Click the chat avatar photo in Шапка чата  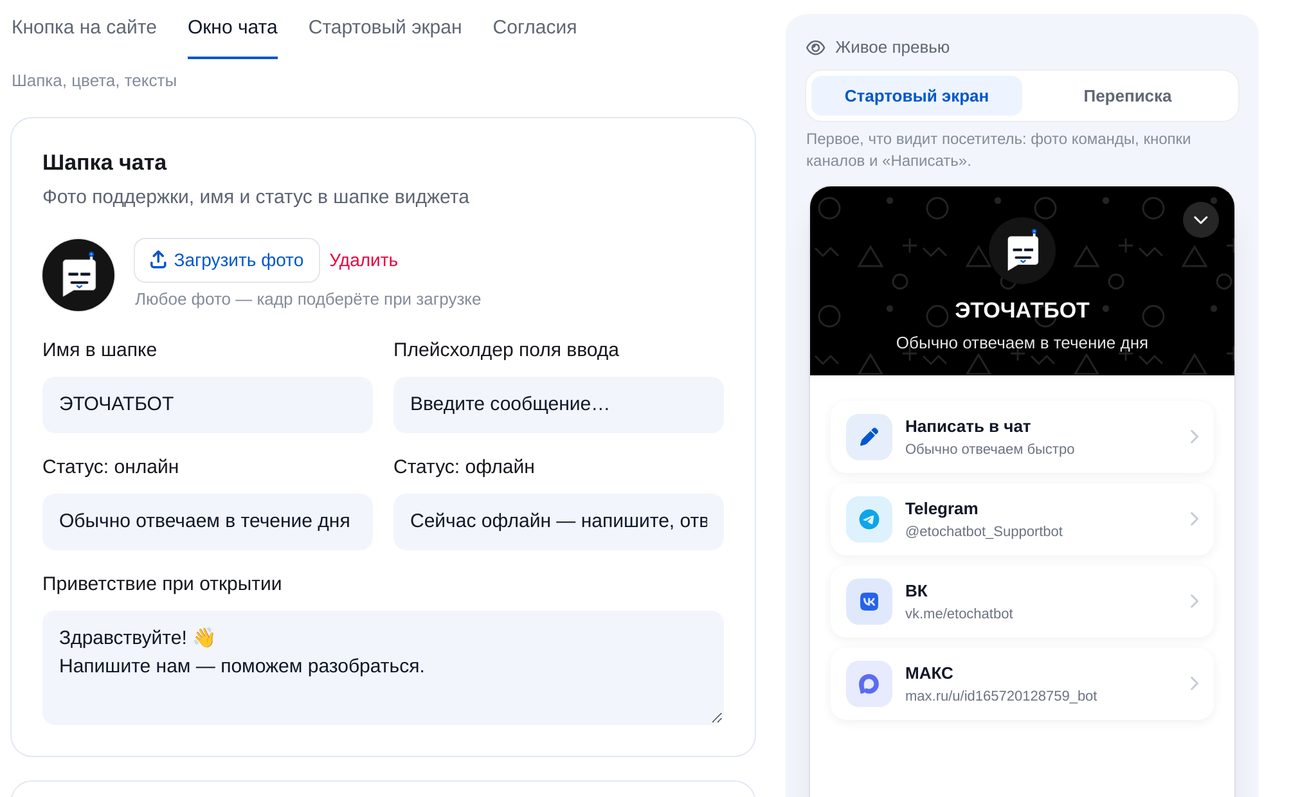78,275
